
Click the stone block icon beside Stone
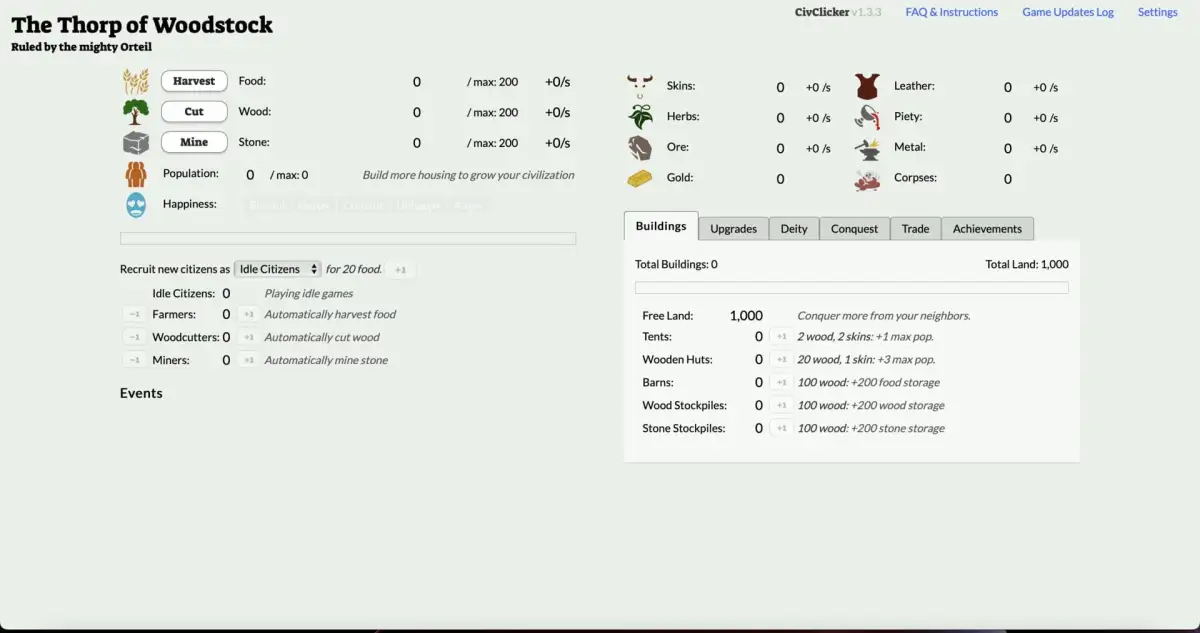point(135,143)
